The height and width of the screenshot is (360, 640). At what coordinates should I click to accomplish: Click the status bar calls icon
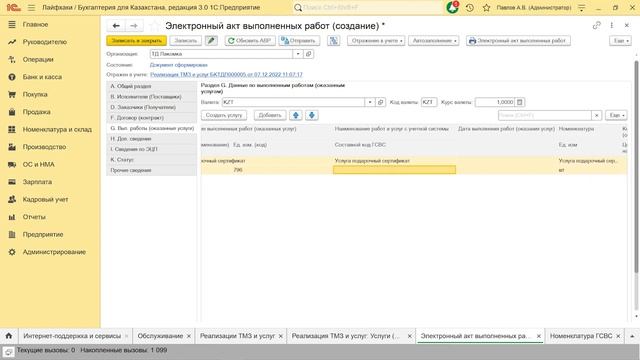[9, 351]
